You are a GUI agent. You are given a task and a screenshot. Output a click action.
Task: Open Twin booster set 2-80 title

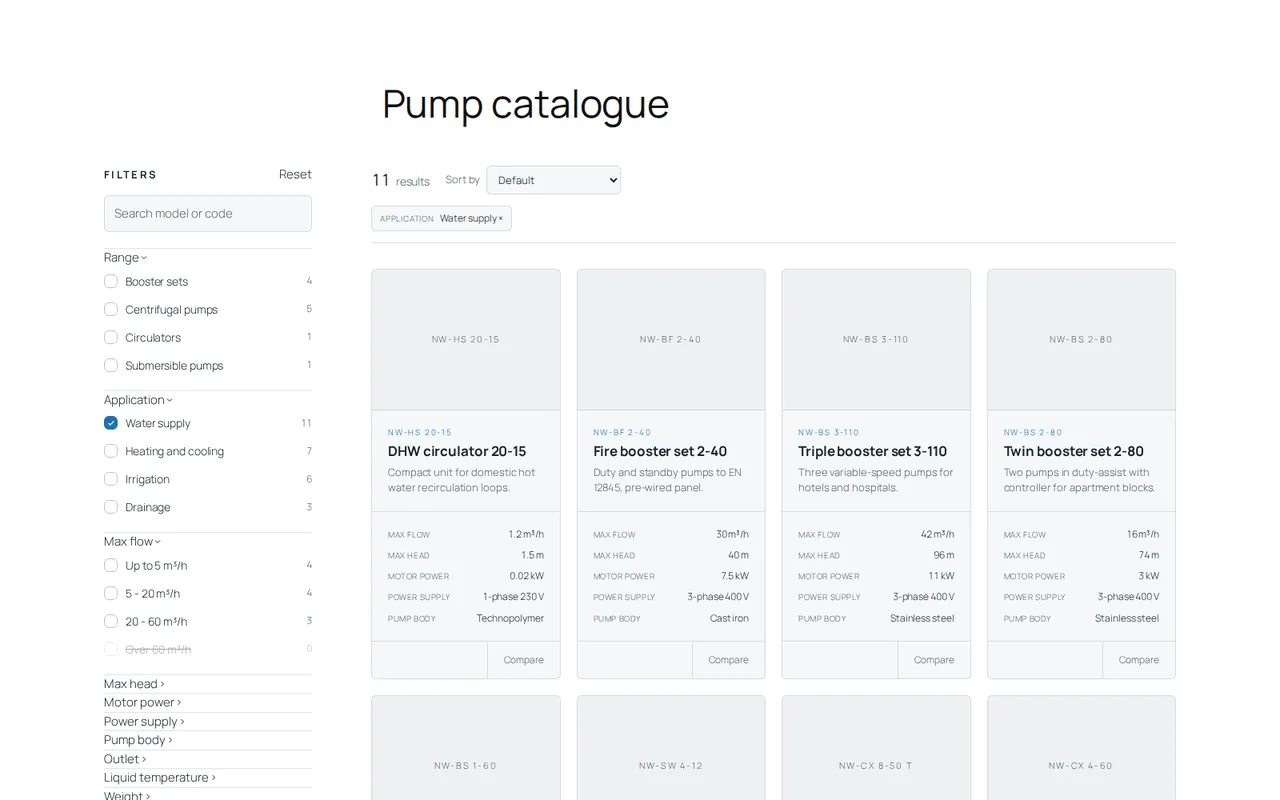coord(1074,451)
